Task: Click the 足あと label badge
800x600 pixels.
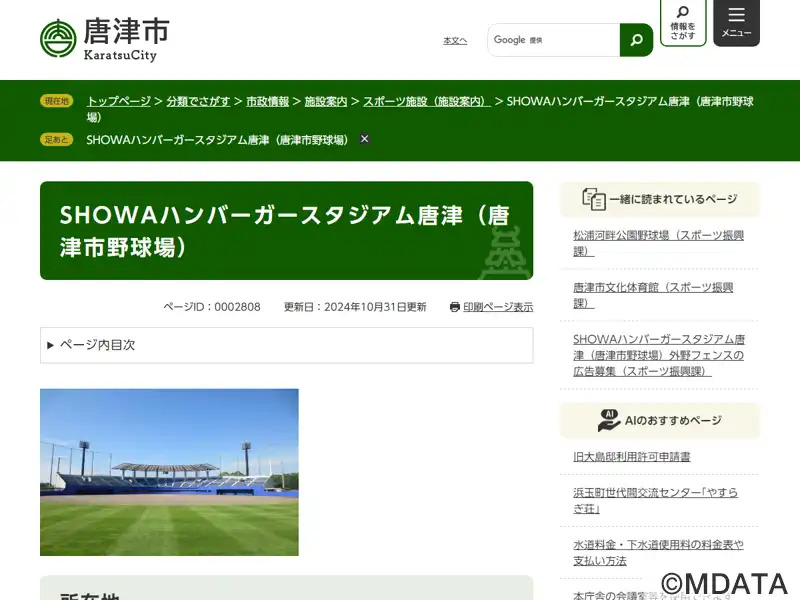Action: tap(57, 139)
